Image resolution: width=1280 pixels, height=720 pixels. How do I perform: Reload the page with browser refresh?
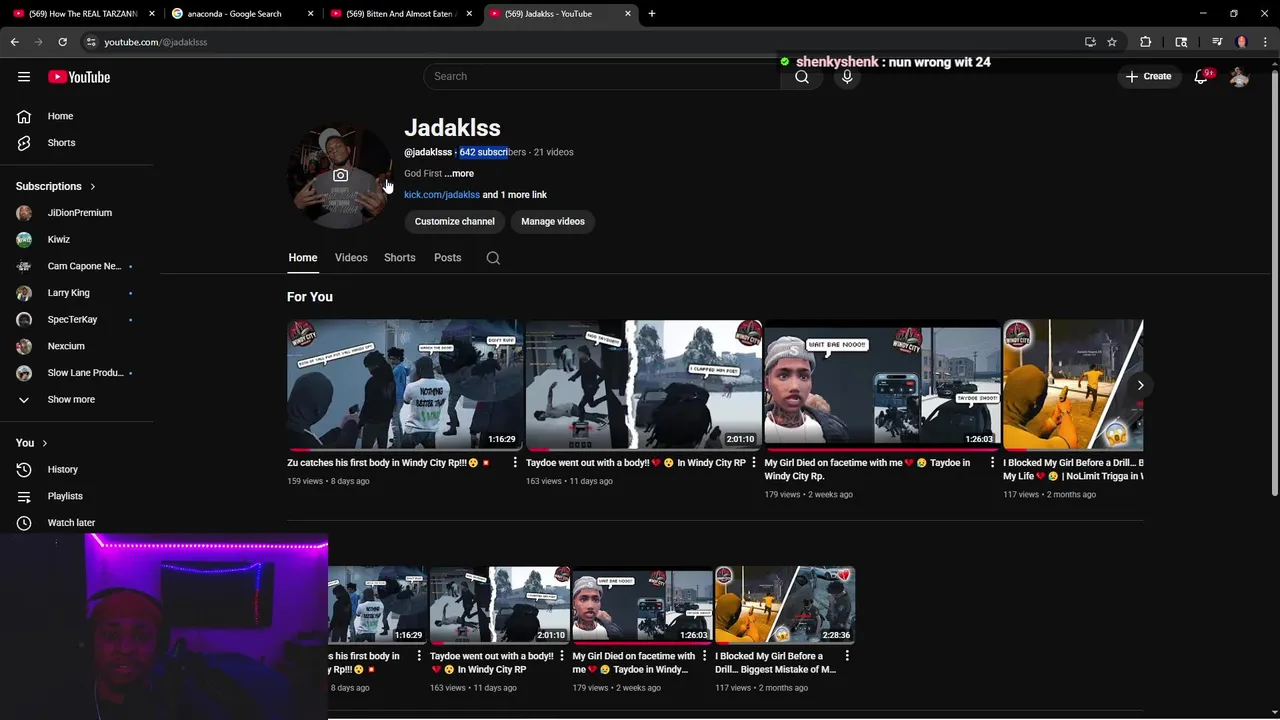(x=62, y=42)
